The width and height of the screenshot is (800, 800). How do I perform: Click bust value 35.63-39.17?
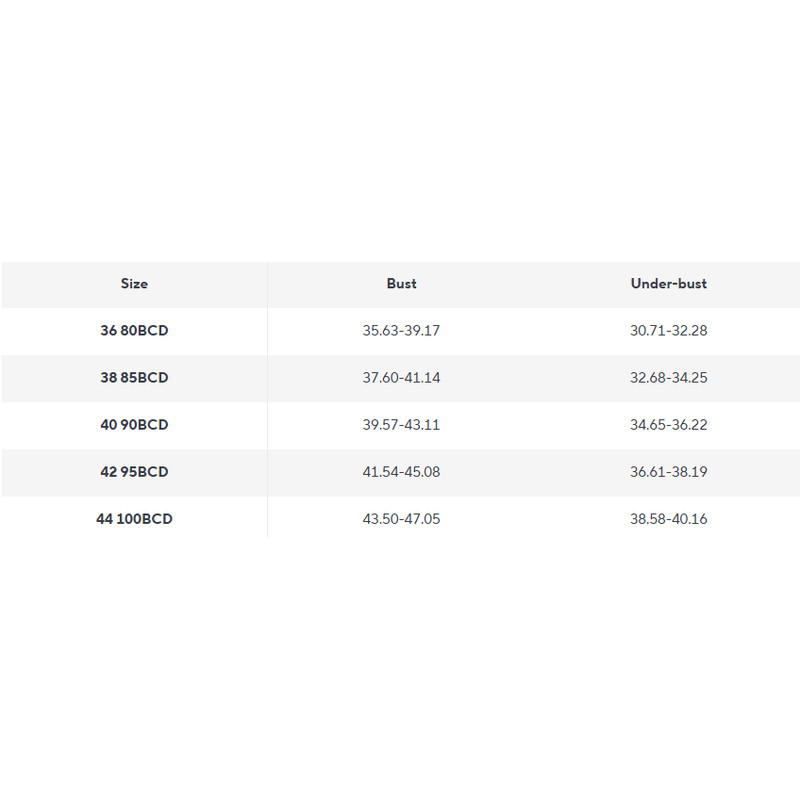point(401,331)
